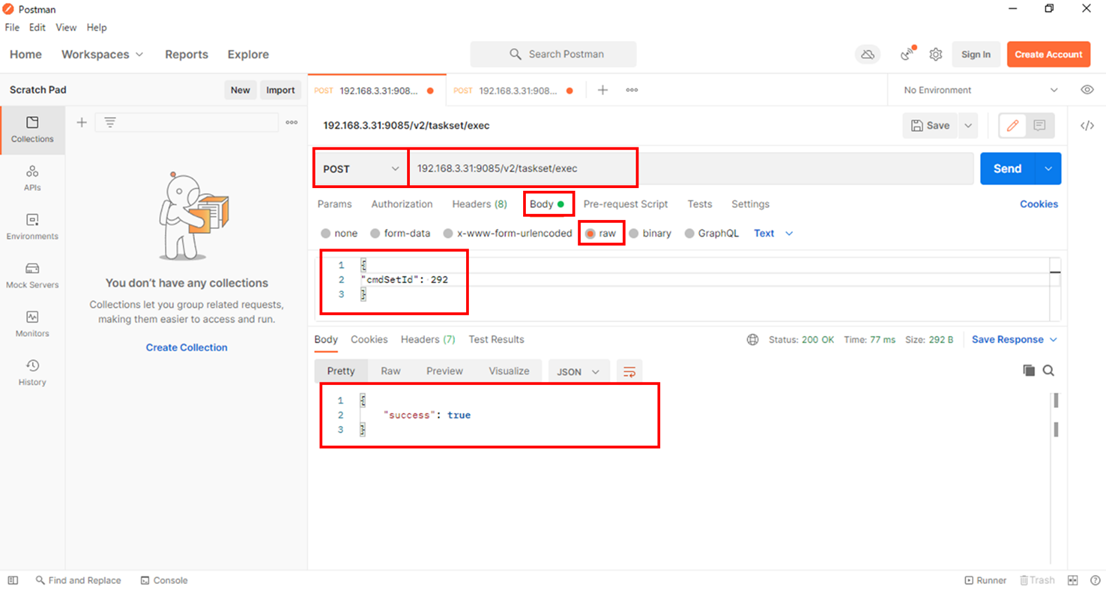Select the 'none' body type radio
The image size is (1106, 590).
(326, 234)
